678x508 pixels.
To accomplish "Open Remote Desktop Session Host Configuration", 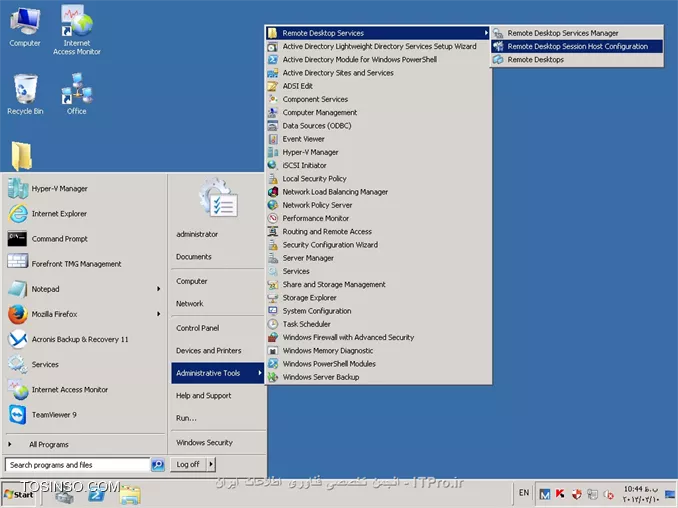I will pyautogui.click(x=577, y=46).
